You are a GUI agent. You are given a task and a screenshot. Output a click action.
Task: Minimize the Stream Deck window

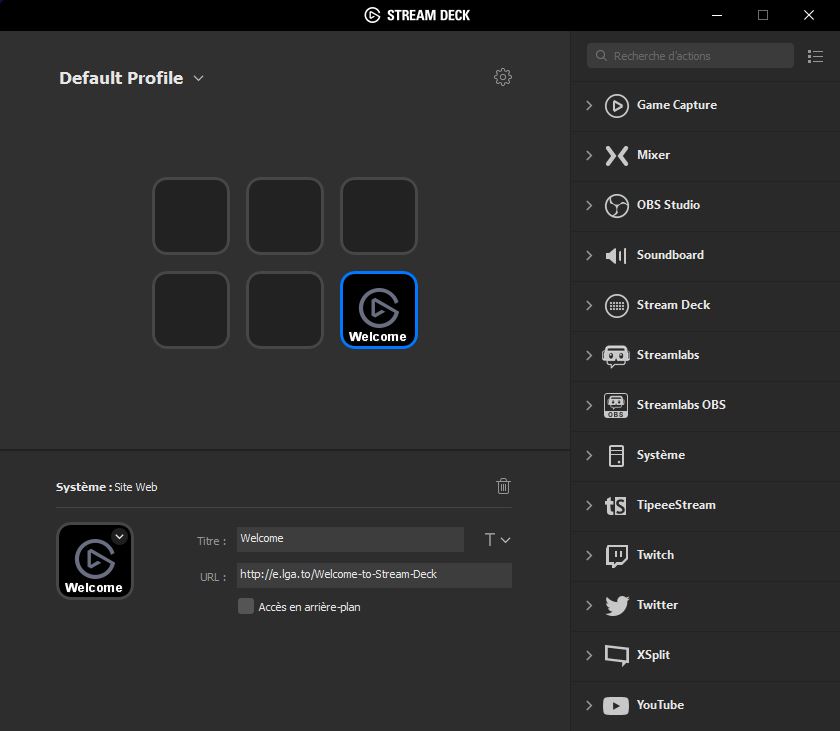717,15
